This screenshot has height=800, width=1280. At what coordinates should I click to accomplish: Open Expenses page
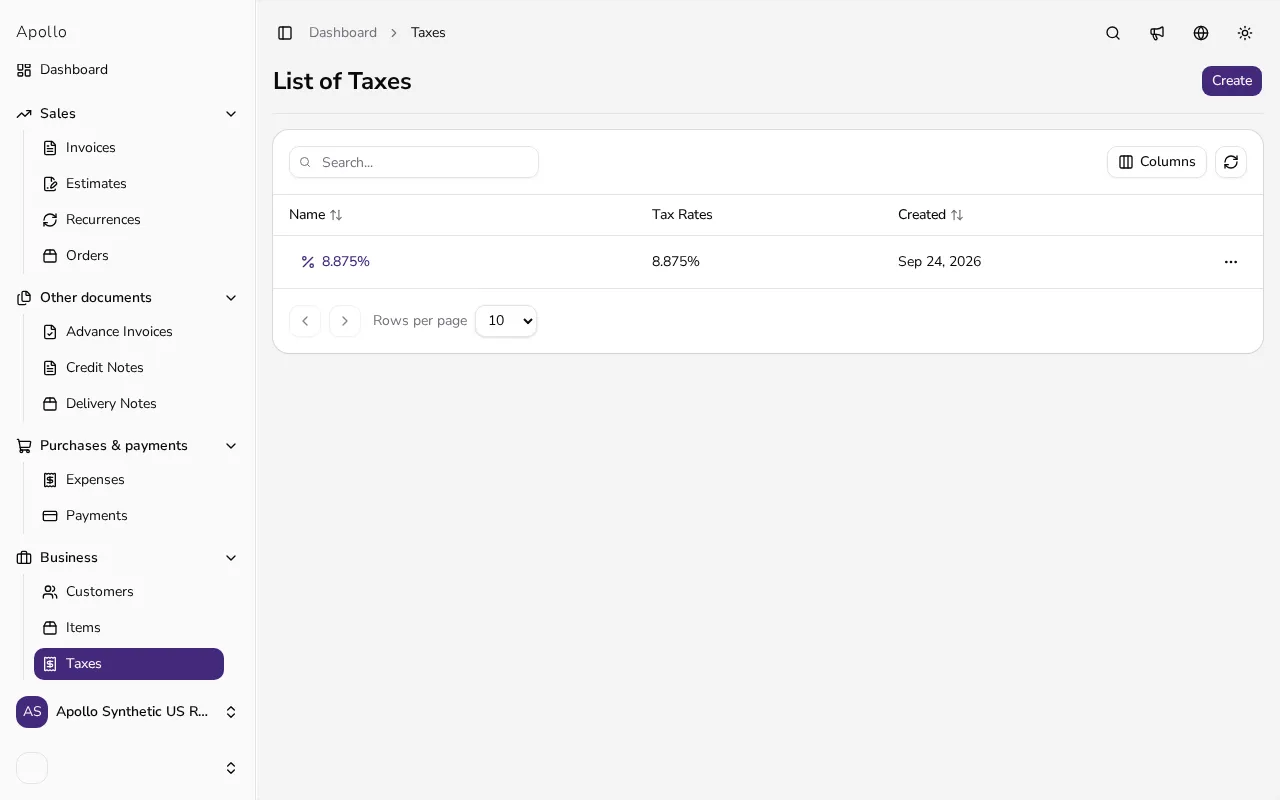coord(129,480)
